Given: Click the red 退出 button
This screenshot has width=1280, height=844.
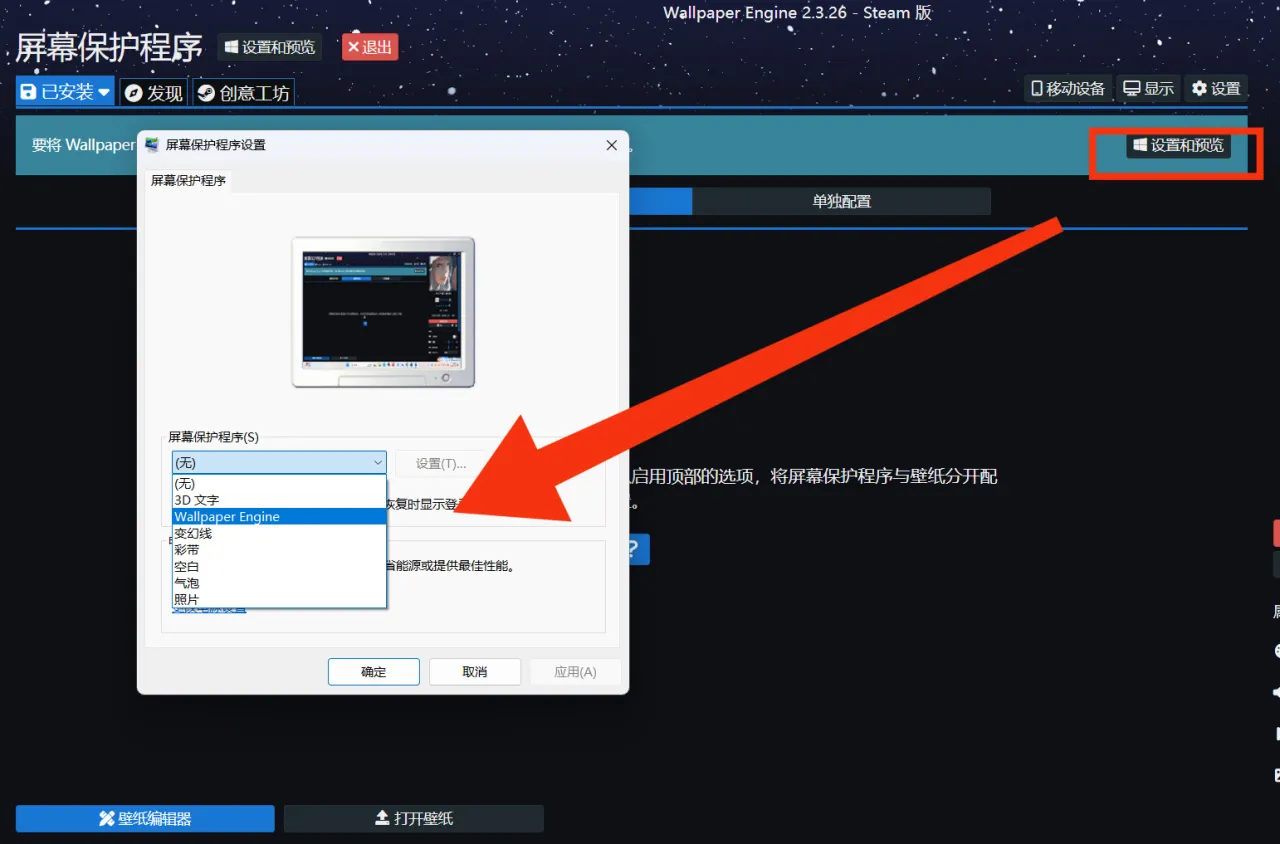Looking at the screenshot, I should click(x=370, y=47).
